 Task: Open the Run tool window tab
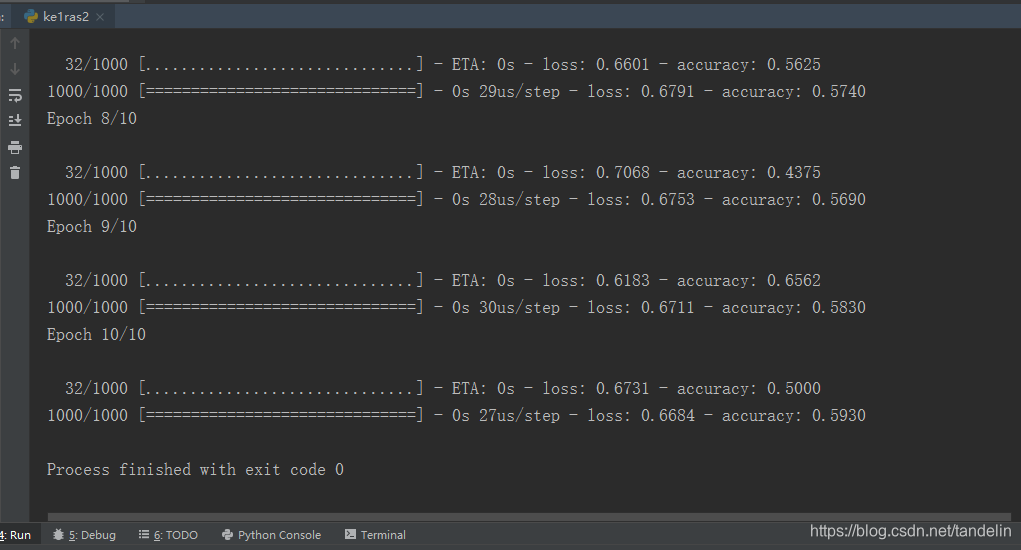point(16,535)
